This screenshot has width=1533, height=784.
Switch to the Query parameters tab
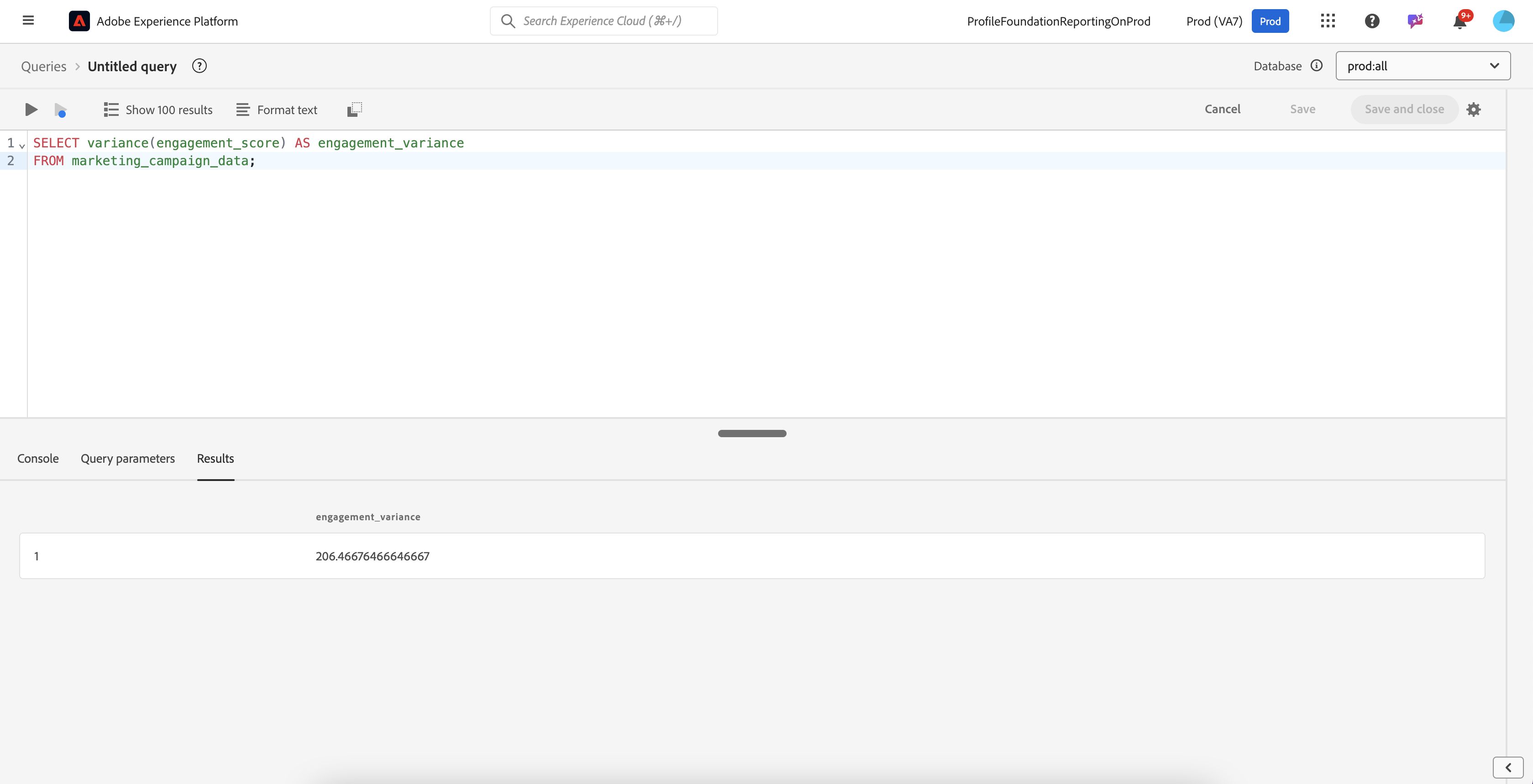127,459
